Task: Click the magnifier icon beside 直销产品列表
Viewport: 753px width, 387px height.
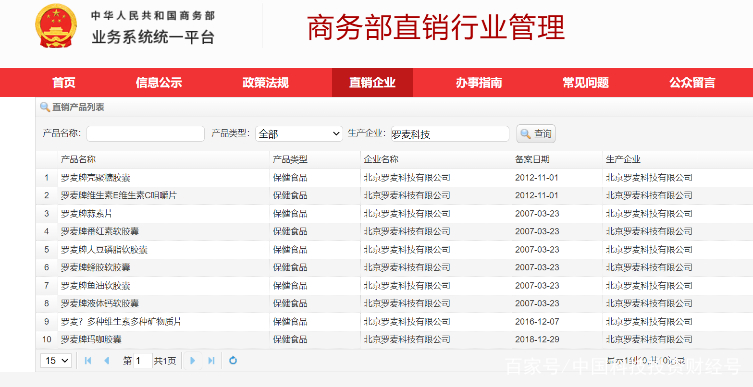Action: coord(45,107)
